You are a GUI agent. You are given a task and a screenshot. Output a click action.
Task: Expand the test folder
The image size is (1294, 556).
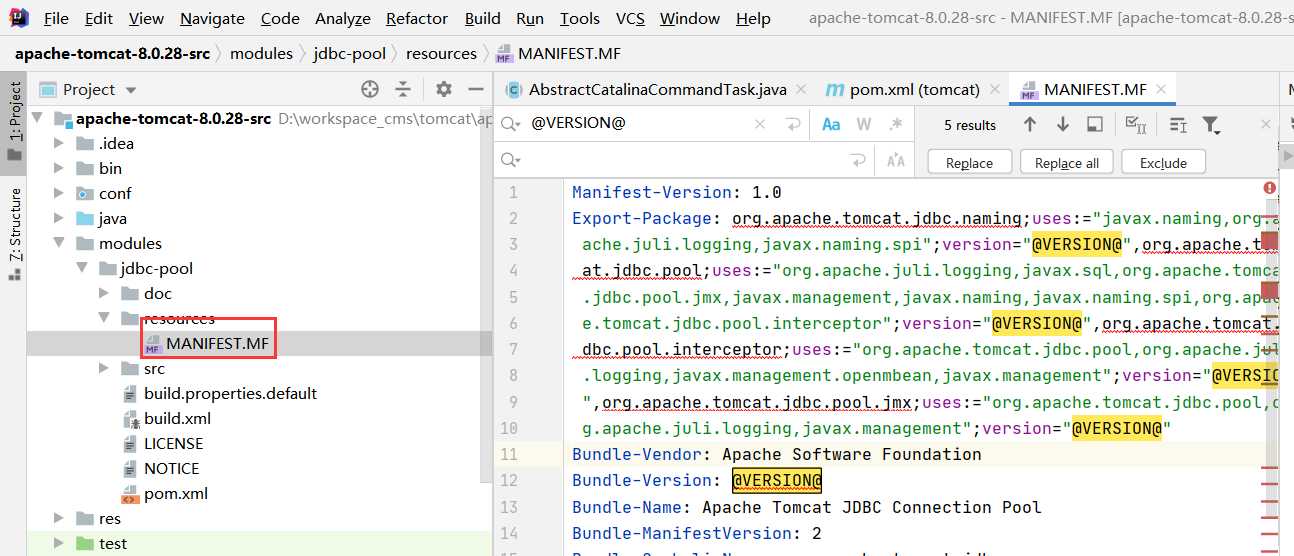[61, 543]
